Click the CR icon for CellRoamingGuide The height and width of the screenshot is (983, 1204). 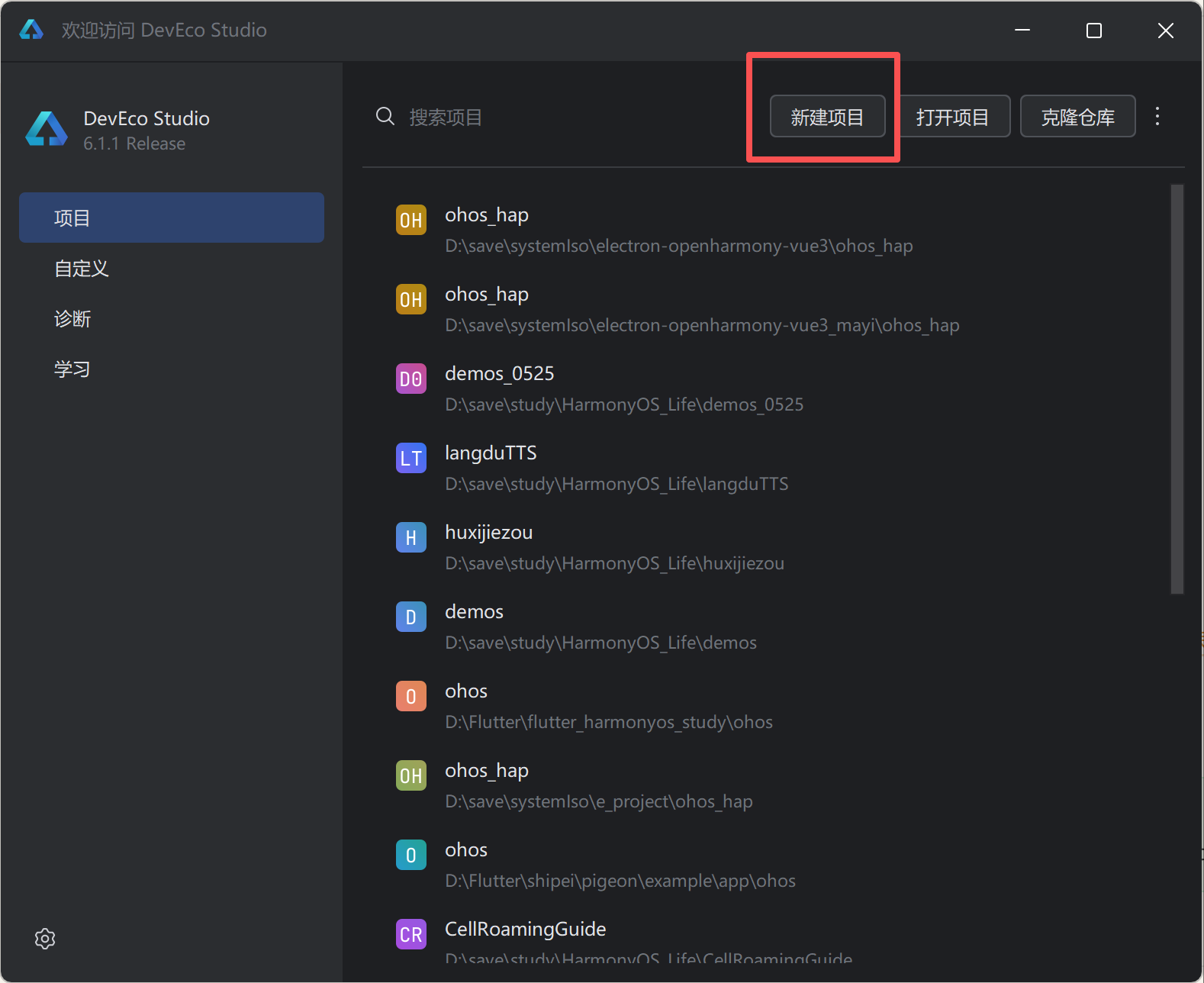click(x=411, y=934)
